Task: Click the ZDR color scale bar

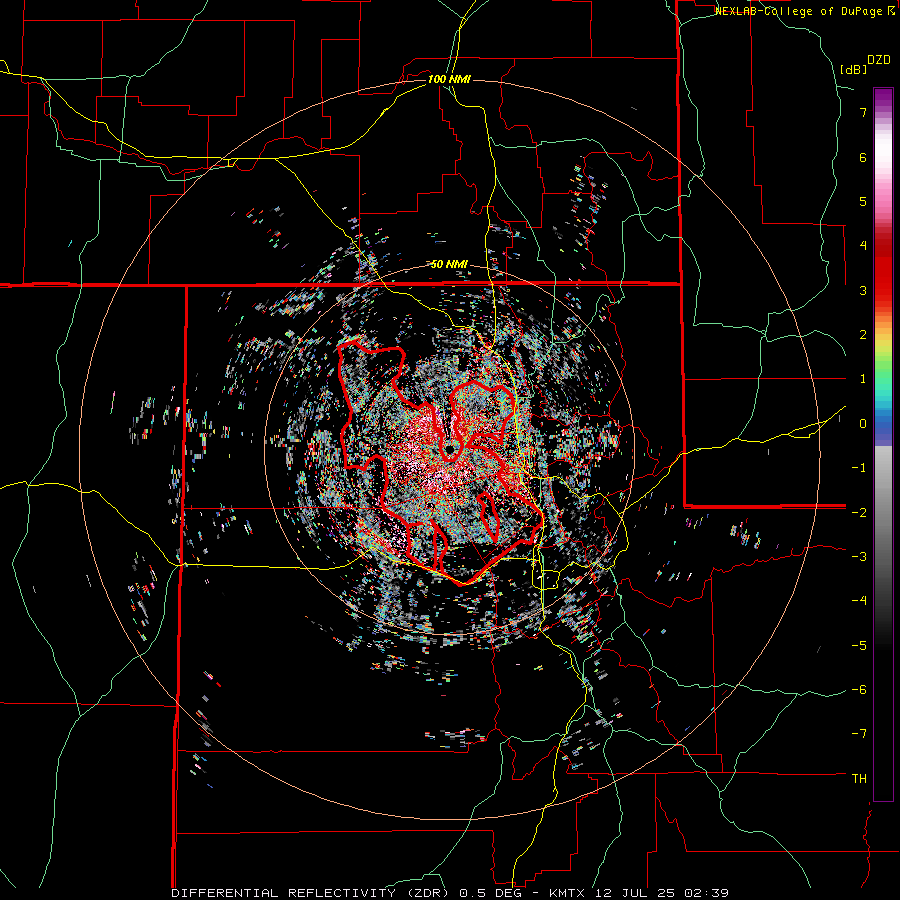Action: tap(883, 444)
